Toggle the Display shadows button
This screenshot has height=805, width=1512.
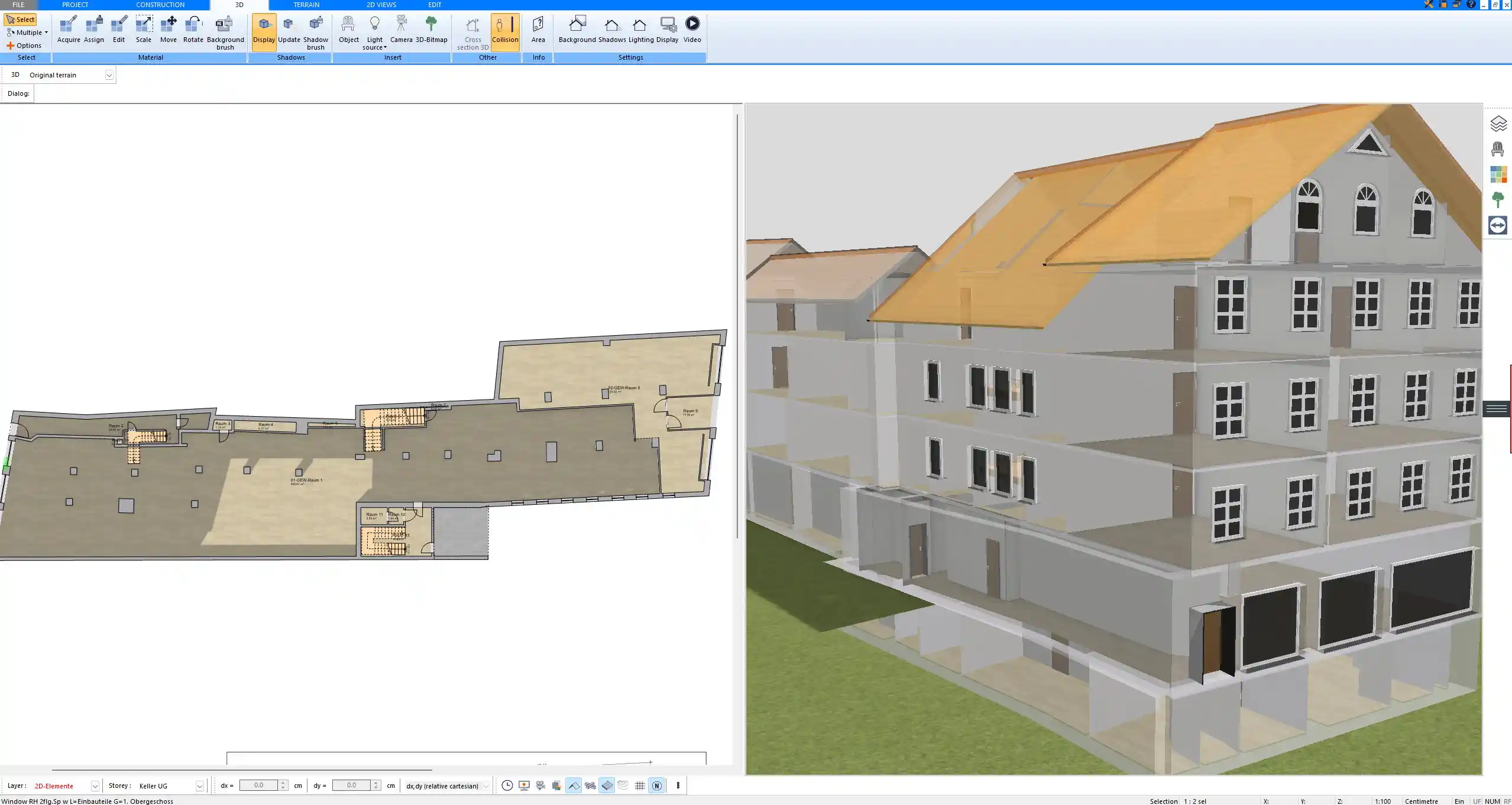(x=264, y=32)
